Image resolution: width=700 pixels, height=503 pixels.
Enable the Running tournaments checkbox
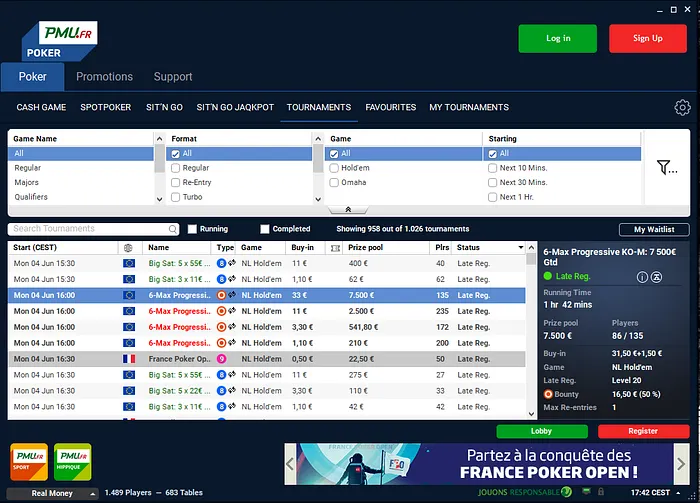point(192,229)
